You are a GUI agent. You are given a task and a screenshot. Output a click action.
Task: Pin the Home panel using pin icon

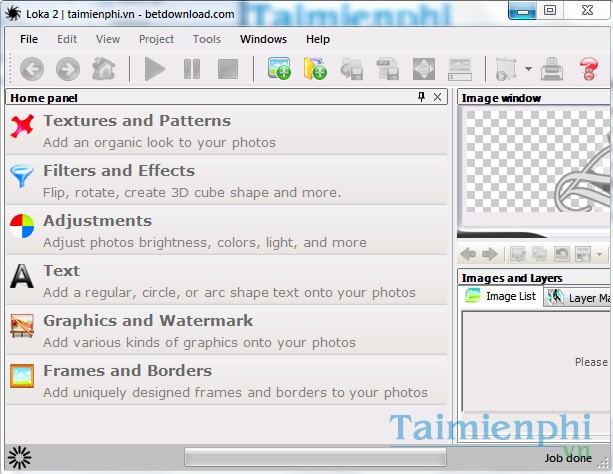(422, 97)
